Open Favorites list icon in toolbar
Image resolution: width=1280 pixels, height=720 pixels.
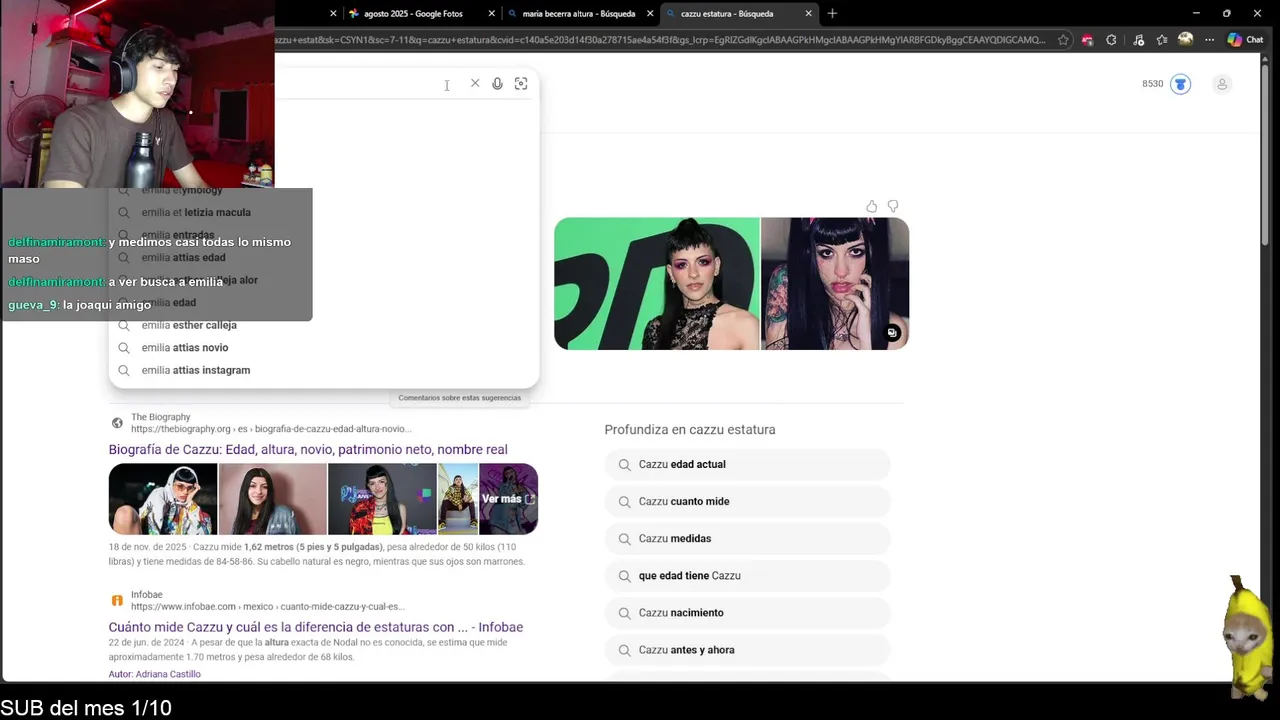point(1161,40)
